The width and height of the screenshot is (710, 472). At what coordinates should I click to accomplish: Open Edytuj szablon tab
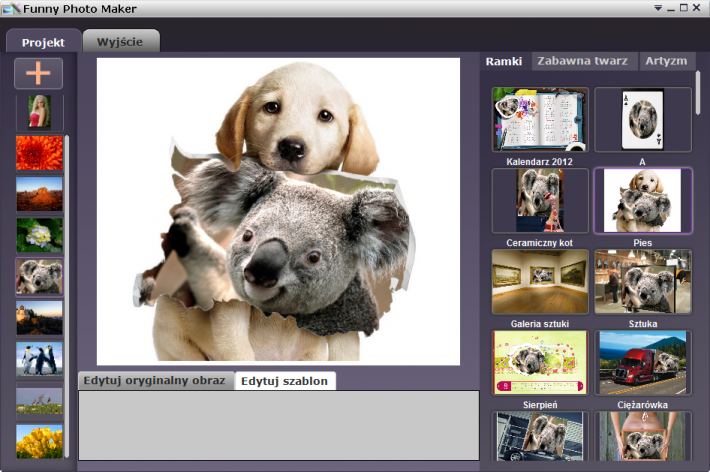(284, 381)
